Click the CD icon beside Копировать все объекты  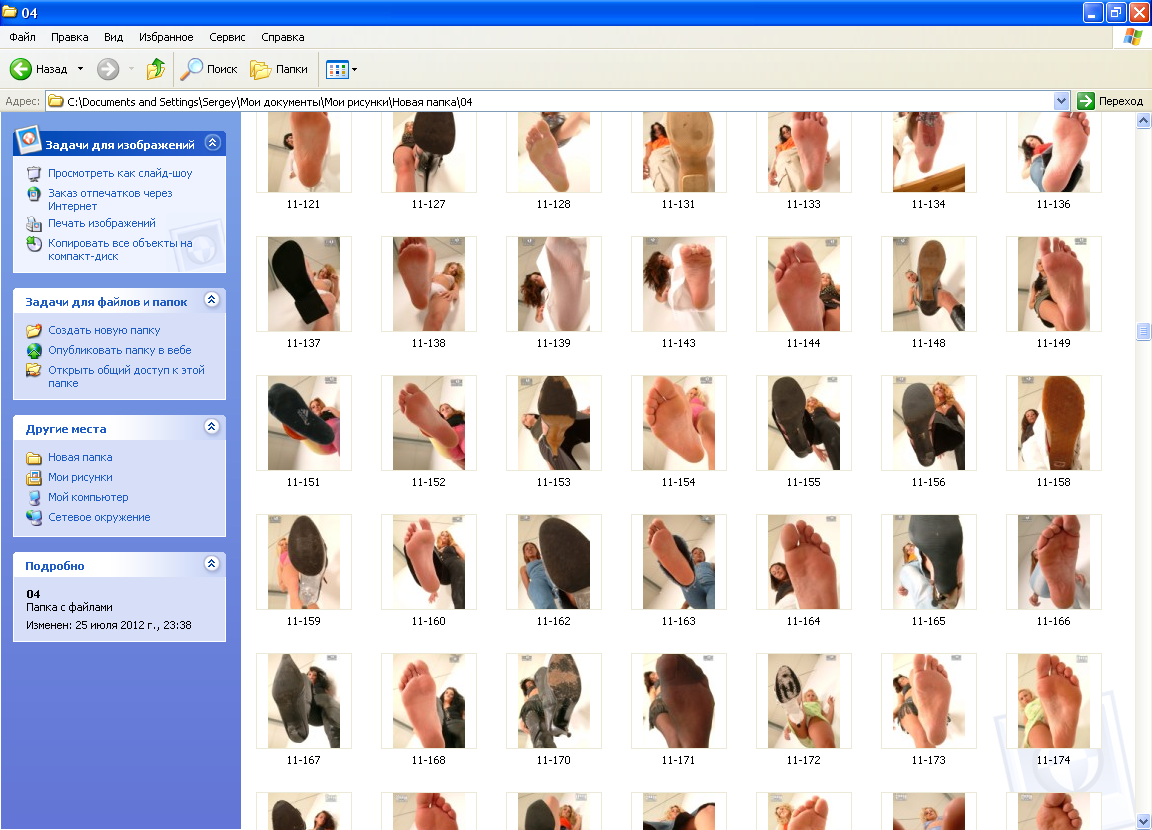coord(34,244)
